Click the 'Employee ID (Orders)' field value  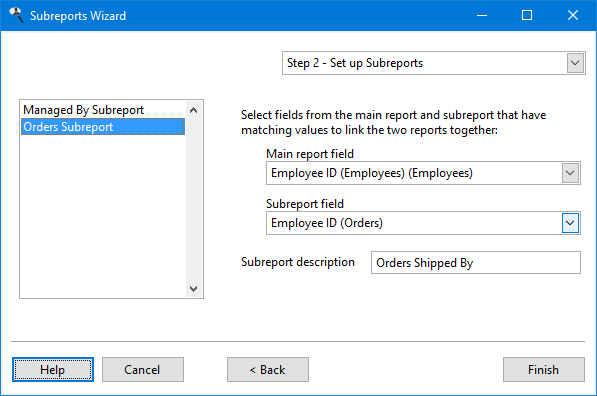pyautogui.click(x=327, y=223)
